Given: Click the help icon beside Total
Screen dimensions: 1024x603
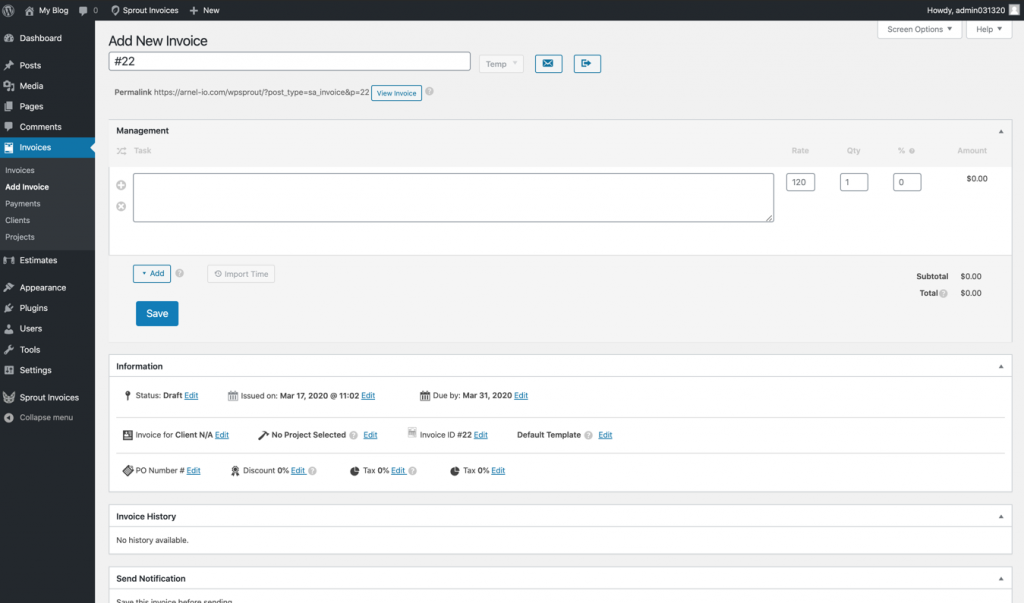Looking at the screenshot, I should [x=944, y=294].
